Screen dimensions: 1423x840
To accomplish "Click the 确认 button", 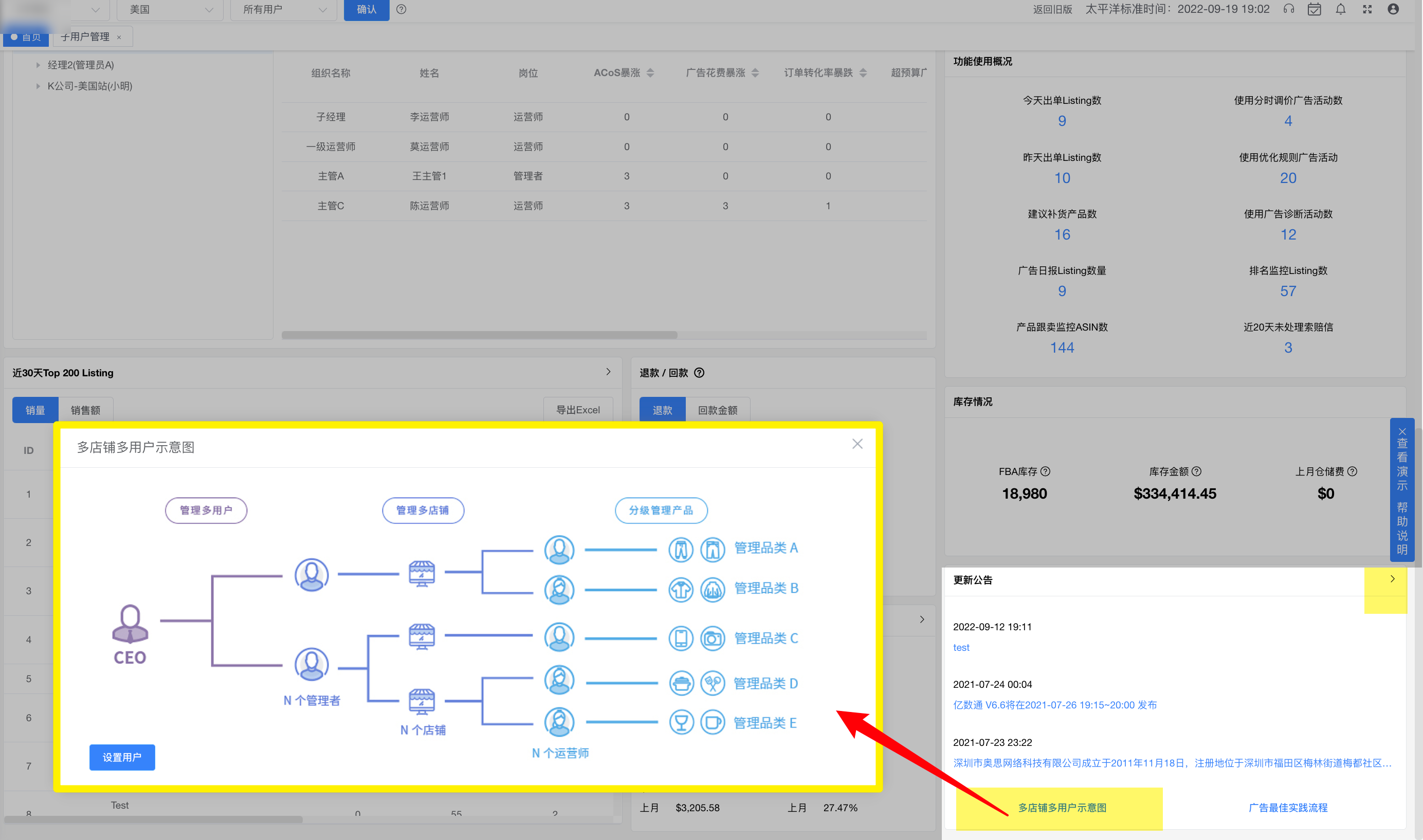I will point(367,10).
